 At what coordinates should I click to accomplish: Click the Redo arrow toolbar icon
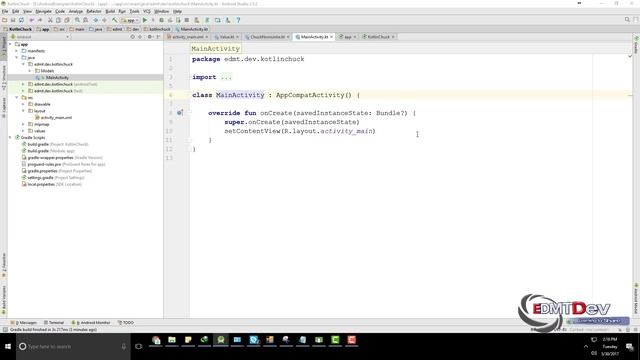coord(40,20)
